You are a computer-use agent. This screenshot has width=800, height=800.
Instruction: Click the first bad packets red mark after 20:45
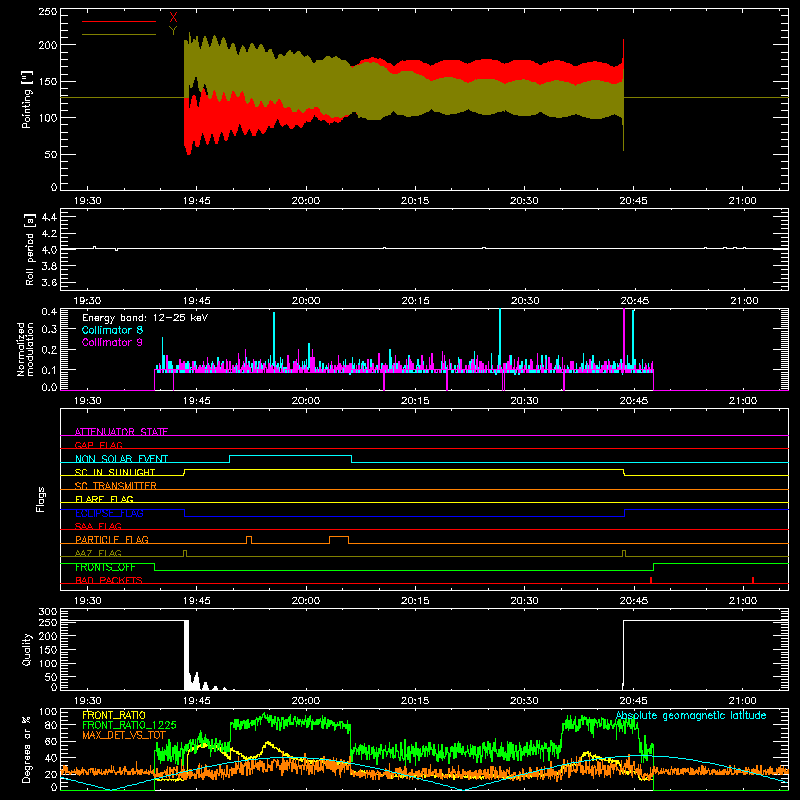pyautogui.click(x=651, y=580)
